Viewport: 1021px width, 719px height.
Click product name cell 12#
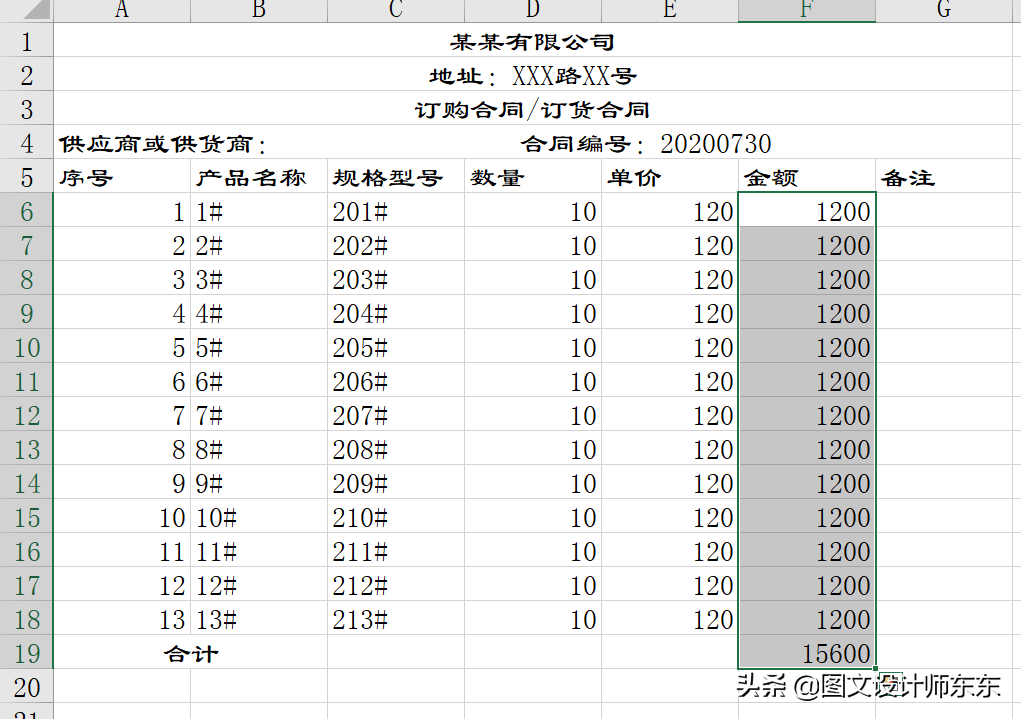tap(259, 585)
